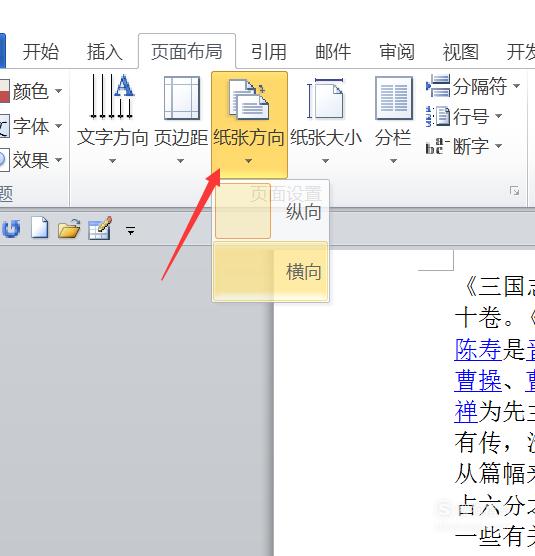535x556 pixels.
Task: Expand the 字体 theme fonts dropdown arrow
Action: [x=58, y=126]
